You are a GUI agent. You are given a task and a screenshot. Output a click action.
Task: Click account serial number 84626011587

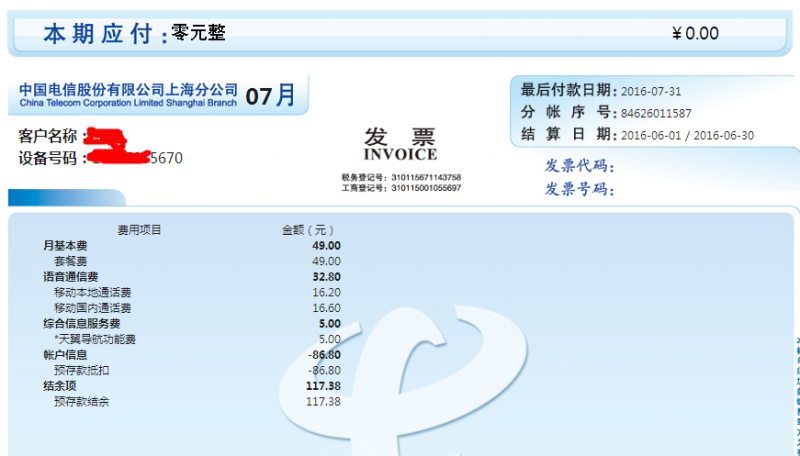coord(656,113)
